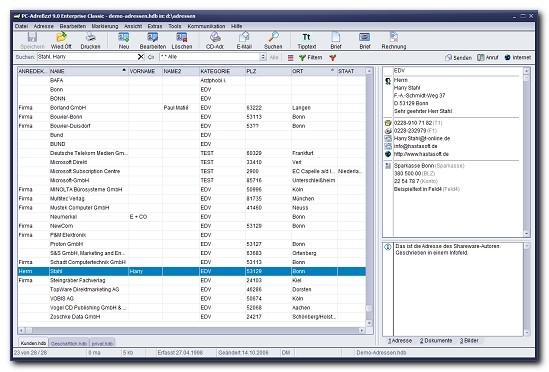The height and width of the screenshot is (372, 549).
Task: Open the Extras menu
Action: tap(155, 26)
